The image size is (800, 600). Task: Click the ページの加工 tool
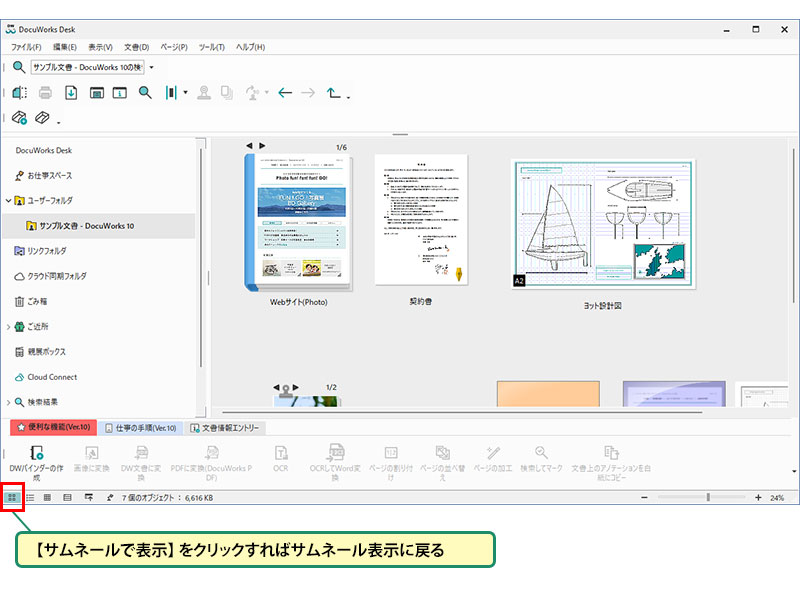point(493,459)
